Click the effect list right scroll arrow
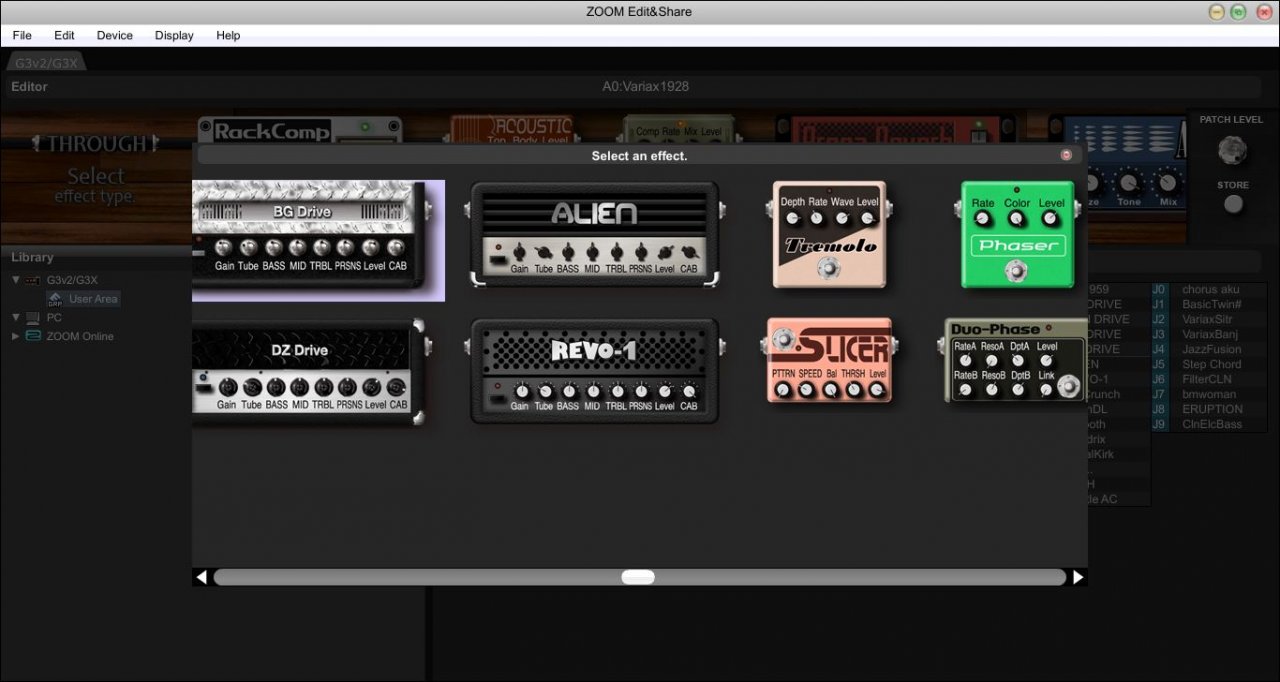 tap(1078, 577)
